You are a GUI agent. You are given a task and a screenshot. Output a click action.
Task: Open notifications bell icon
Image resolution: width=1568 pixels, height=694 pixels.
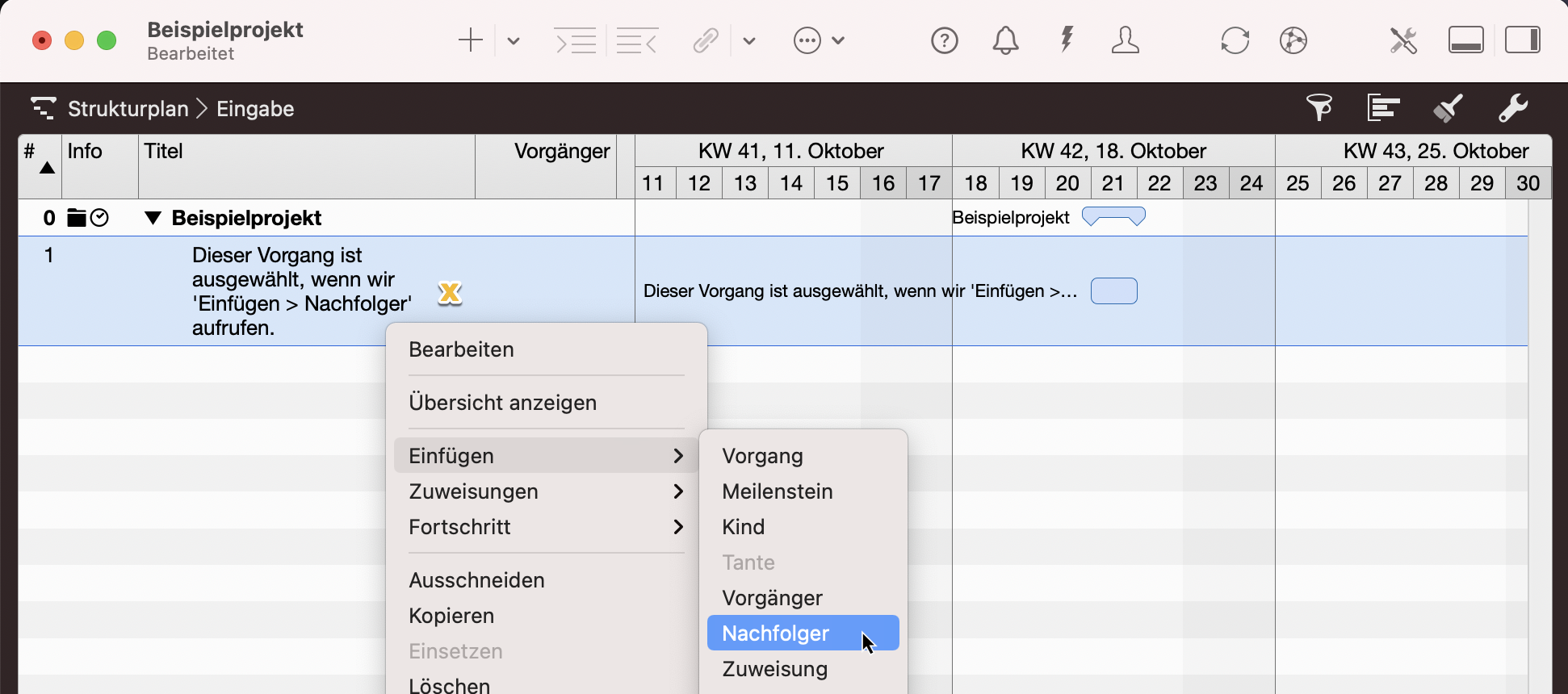coord(1005,40)
